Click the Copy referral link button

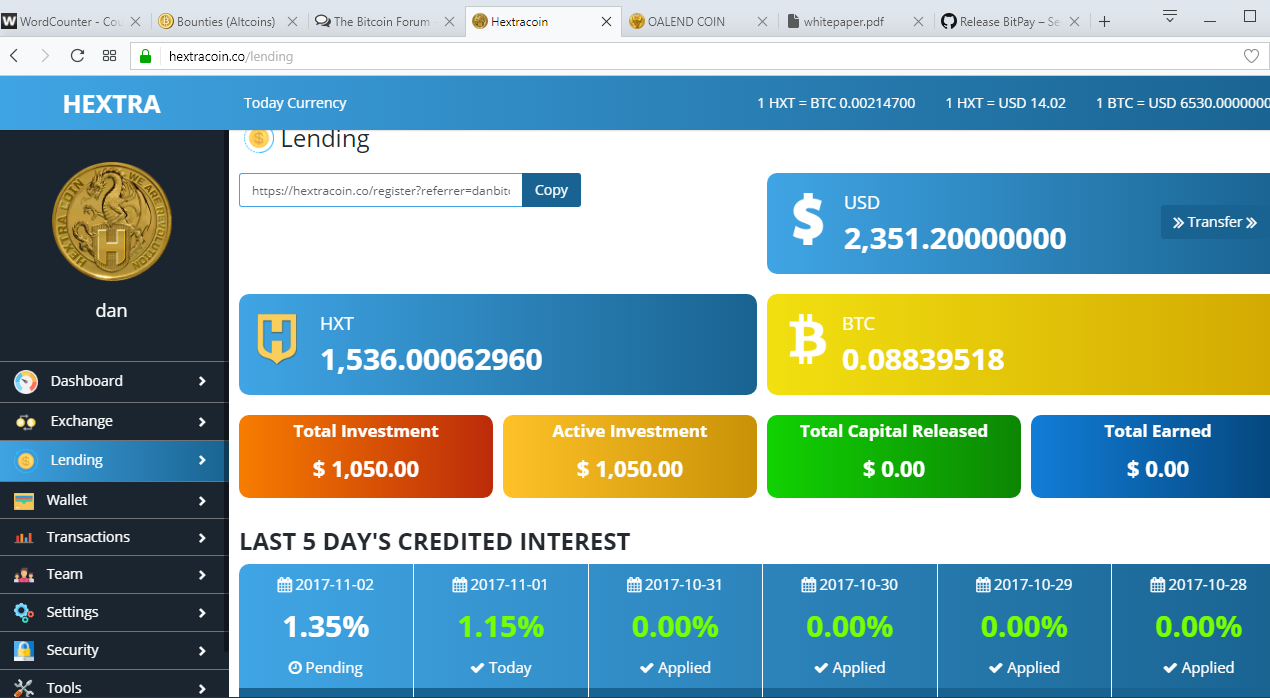551,190
